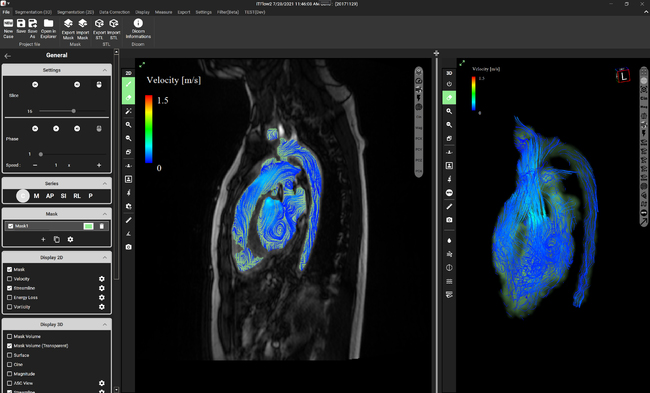
Task: Open Vorticity settings gear
Action: pos(102,307)
